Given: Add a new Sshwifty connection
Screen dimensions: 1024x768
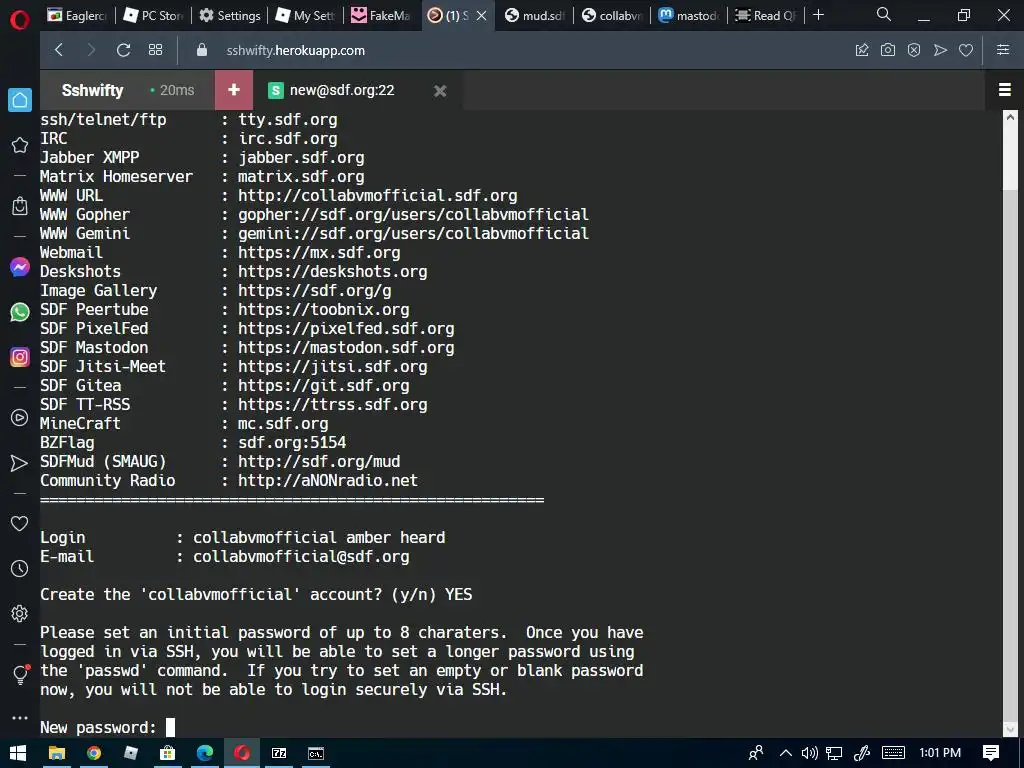Looking at the screenshot, I should 234,90.
